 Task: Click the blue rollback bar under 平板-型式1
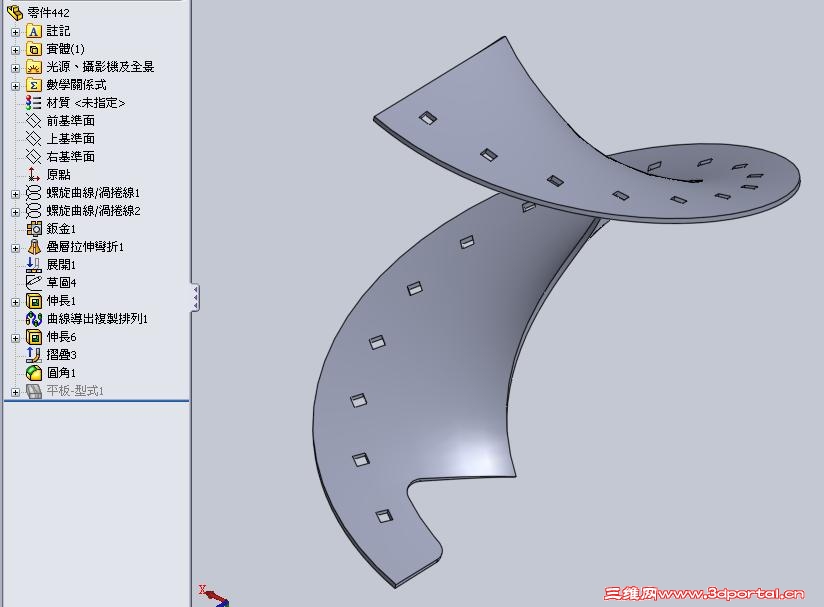(96, 401)
